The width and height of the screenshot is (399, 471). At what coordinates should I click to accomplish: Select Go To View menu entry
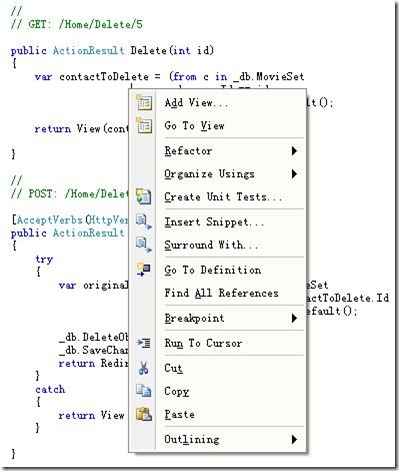[218, 126]
